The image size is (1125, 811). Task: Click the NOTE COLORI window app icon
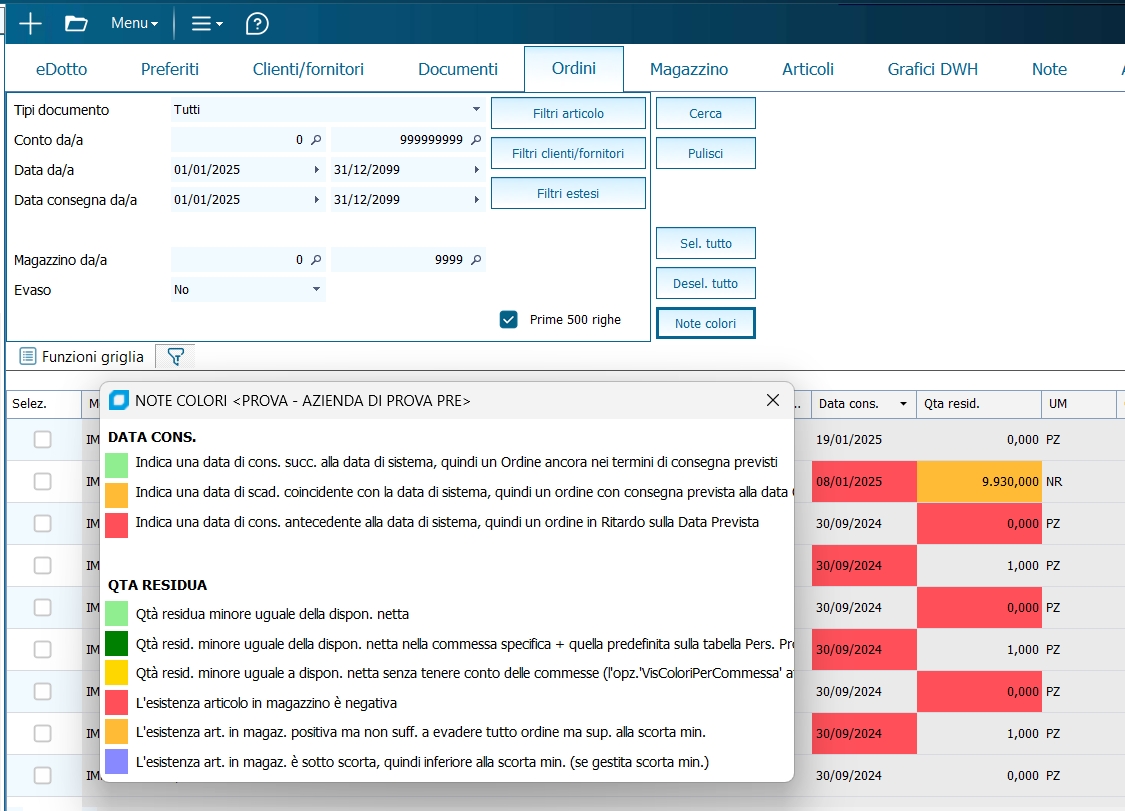118,400
